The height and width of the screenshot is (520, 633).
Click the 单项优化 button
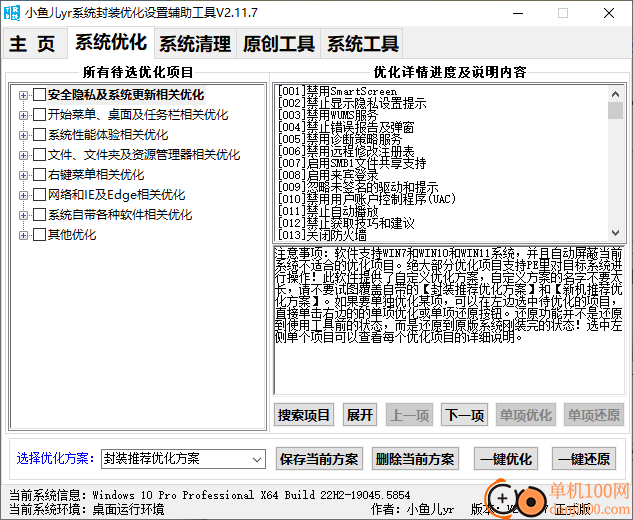click(526, 415)
